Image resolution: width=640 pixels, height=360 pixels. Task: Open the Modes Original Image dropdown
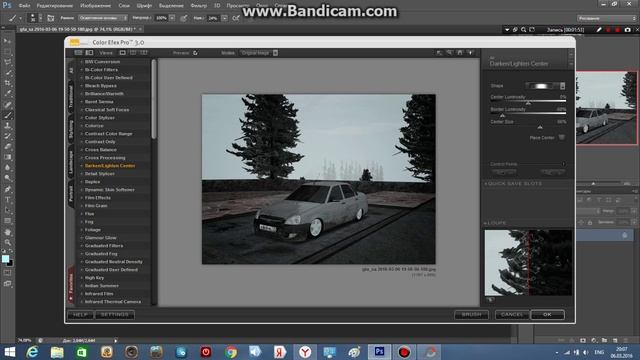[x=259, y=53]
